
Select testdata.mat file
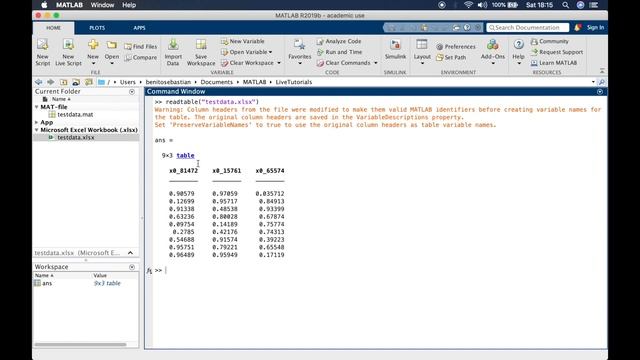75,115
